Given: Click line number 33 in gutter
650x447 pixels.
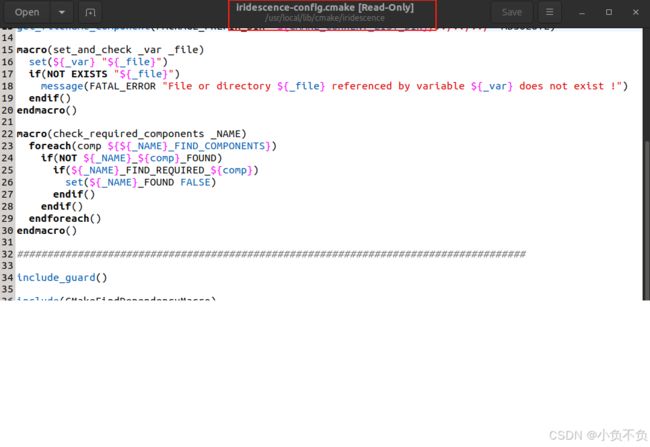Looking at the screenshot, I should coord(7,266).
